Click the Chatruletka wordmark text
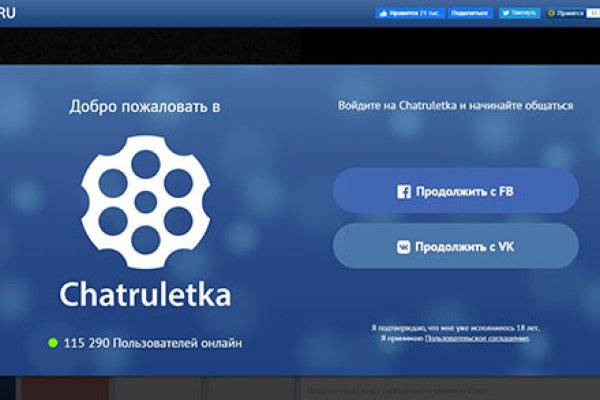Viewport: 600px width, 400px height. point(145,295)
